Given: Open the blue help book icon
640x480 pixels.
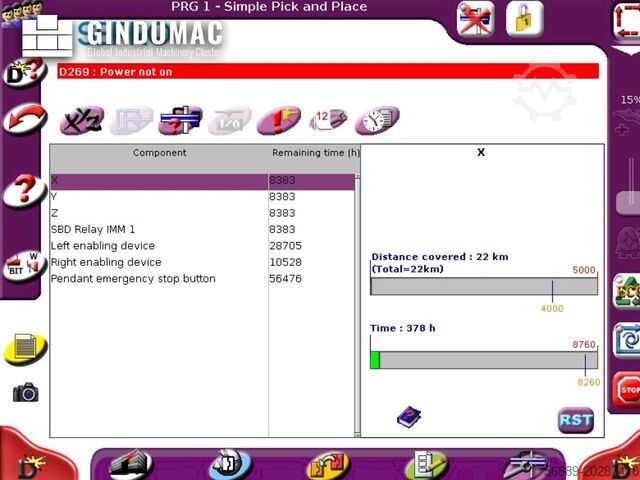Looking at the screenshot, I should (x=409, y=417).
